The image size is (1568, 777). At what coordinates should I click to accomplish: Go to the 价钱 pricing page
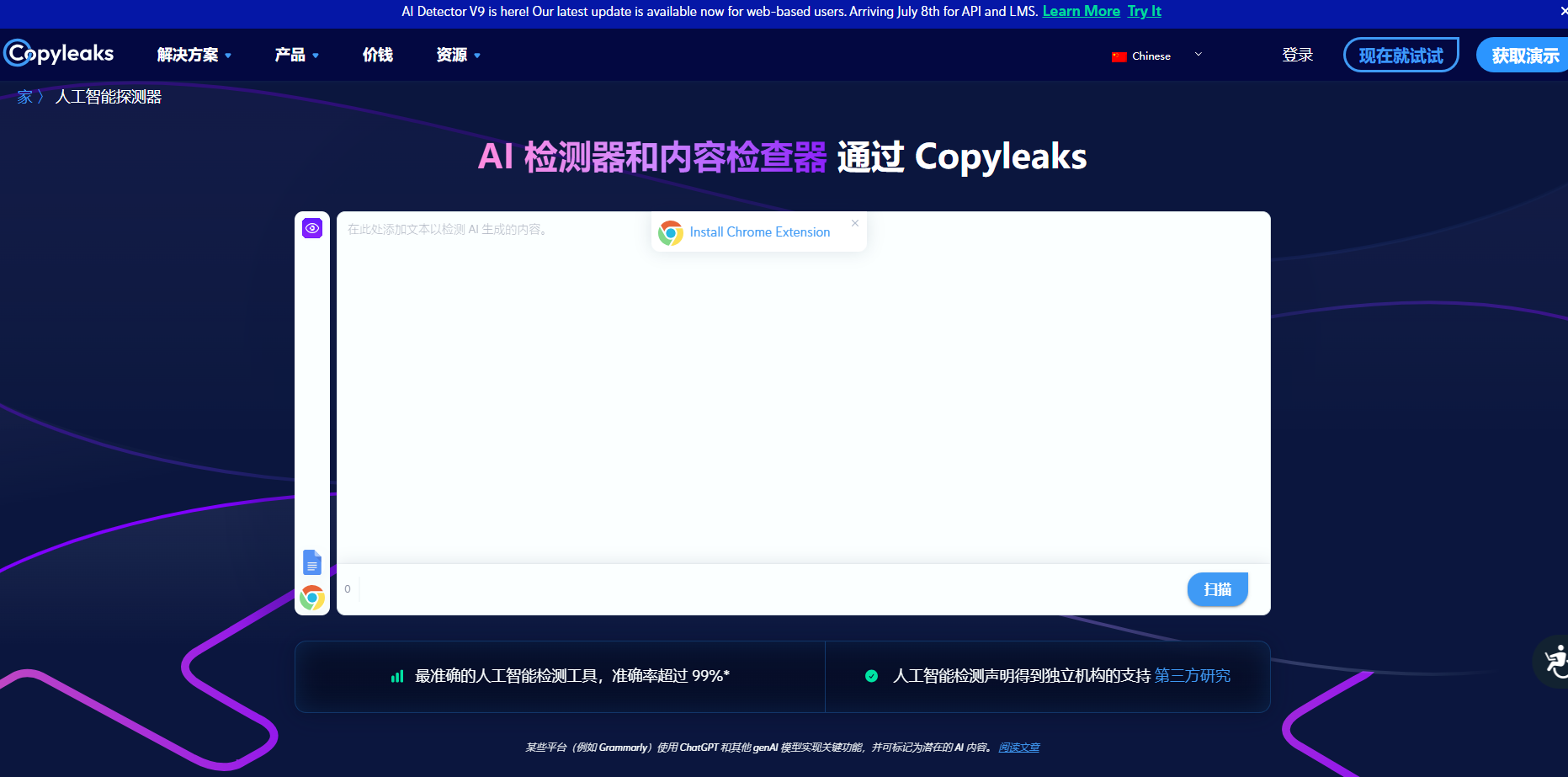(378, 55)
